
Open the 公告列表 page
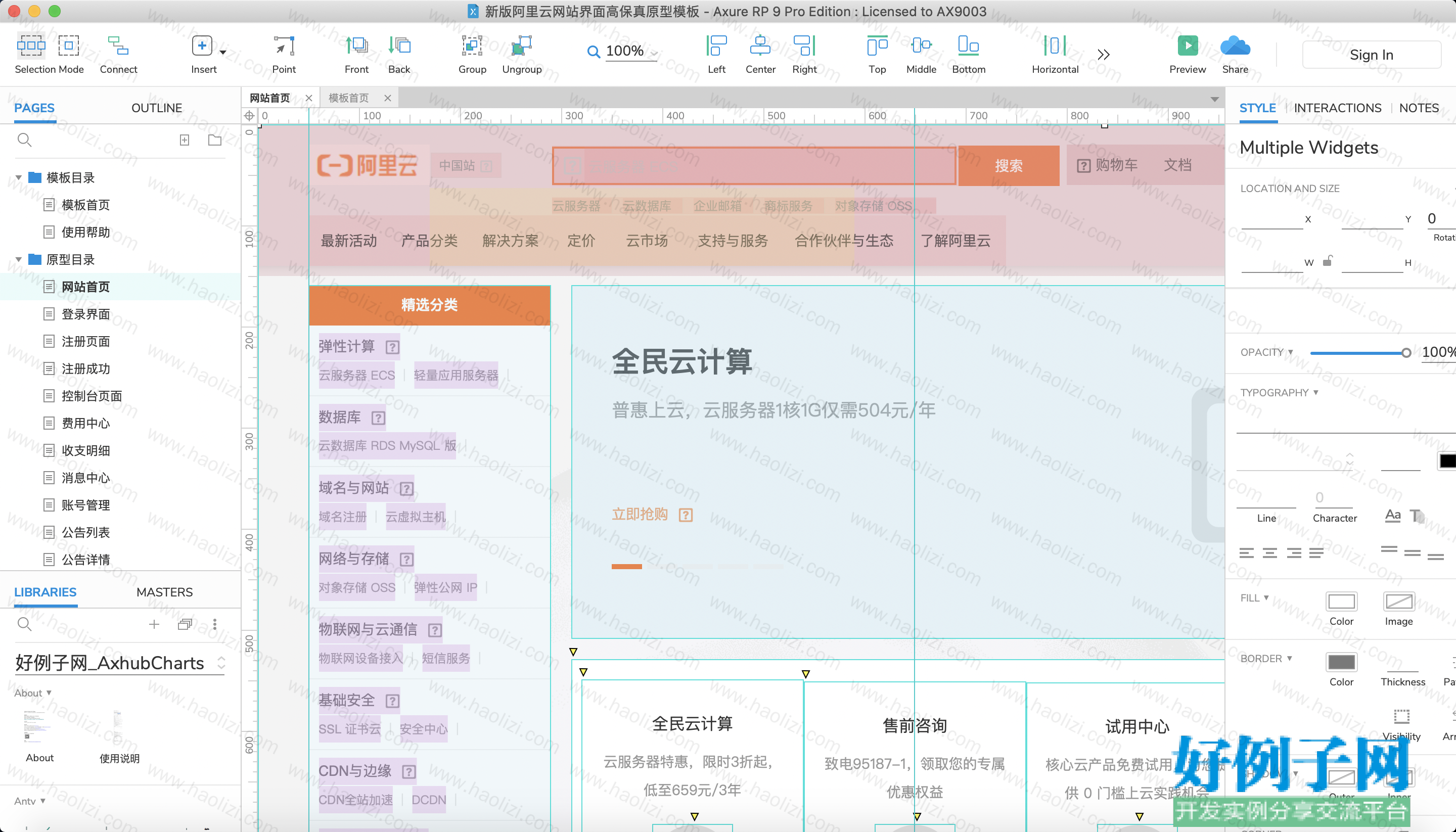pos(86,532)
